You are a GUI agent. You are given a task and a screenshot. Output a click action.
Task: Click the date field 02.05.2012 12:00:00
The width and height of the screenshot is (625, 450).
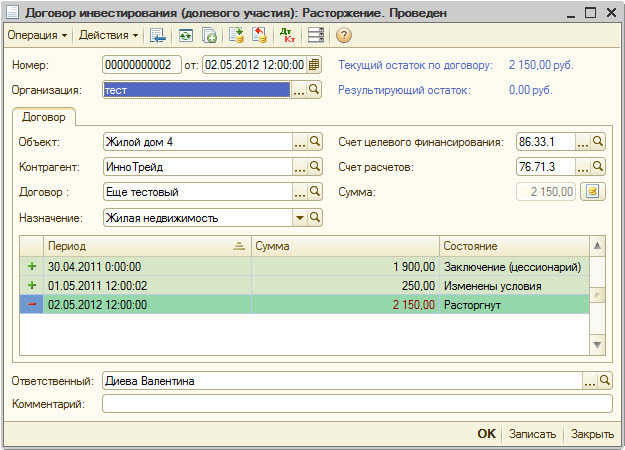[254, 65]
